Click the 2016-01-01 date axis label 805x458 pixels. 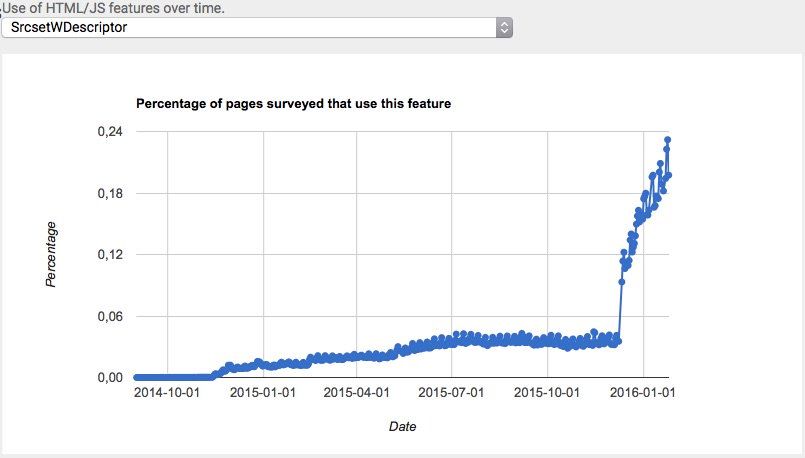tap(642, 393)
